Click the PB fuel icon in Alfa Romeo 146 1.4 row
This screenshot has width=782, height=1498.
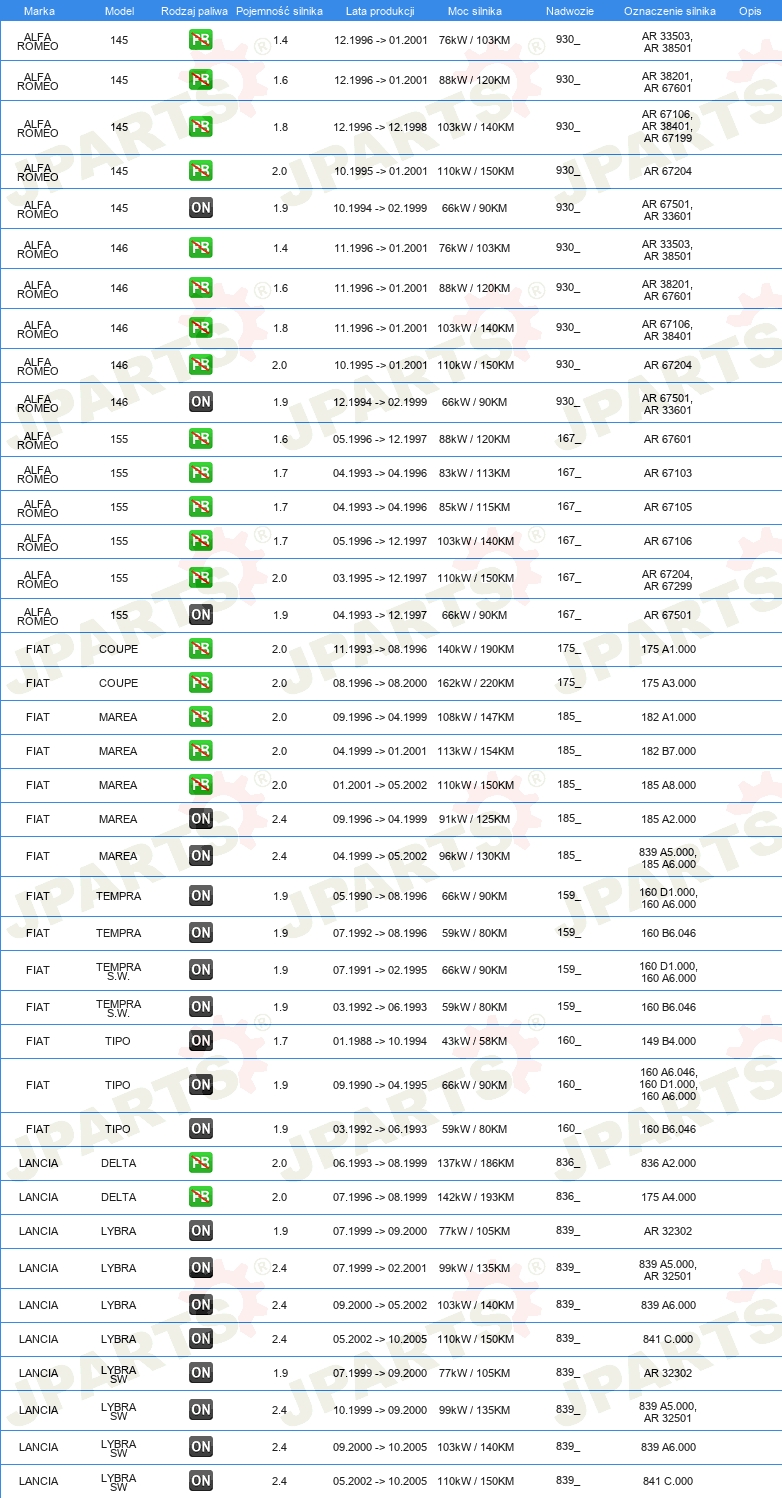pos(200,248)
